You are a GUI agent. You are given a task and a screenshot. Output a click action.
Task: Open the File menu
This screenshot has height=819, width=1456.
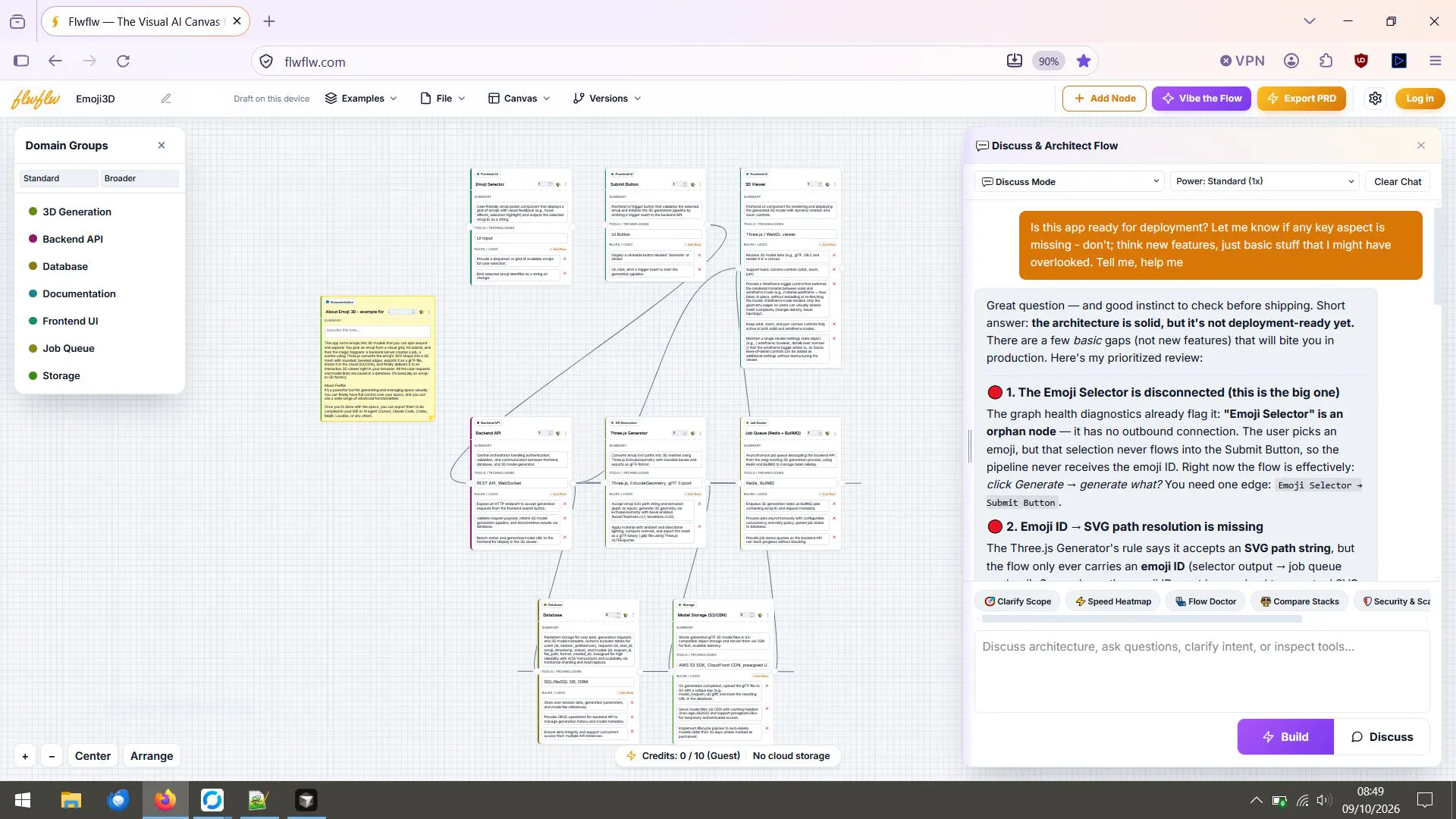(x=443, y=99)
